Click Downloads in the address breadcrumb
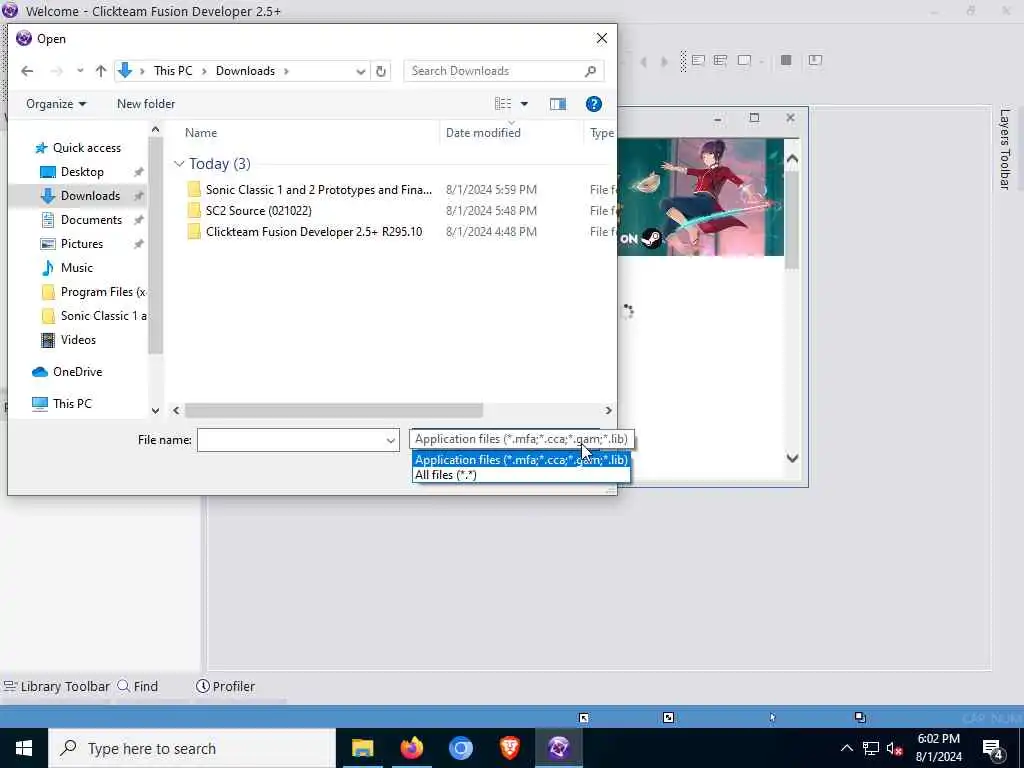This screenshot has height=768, width=1024. (245, 71)
